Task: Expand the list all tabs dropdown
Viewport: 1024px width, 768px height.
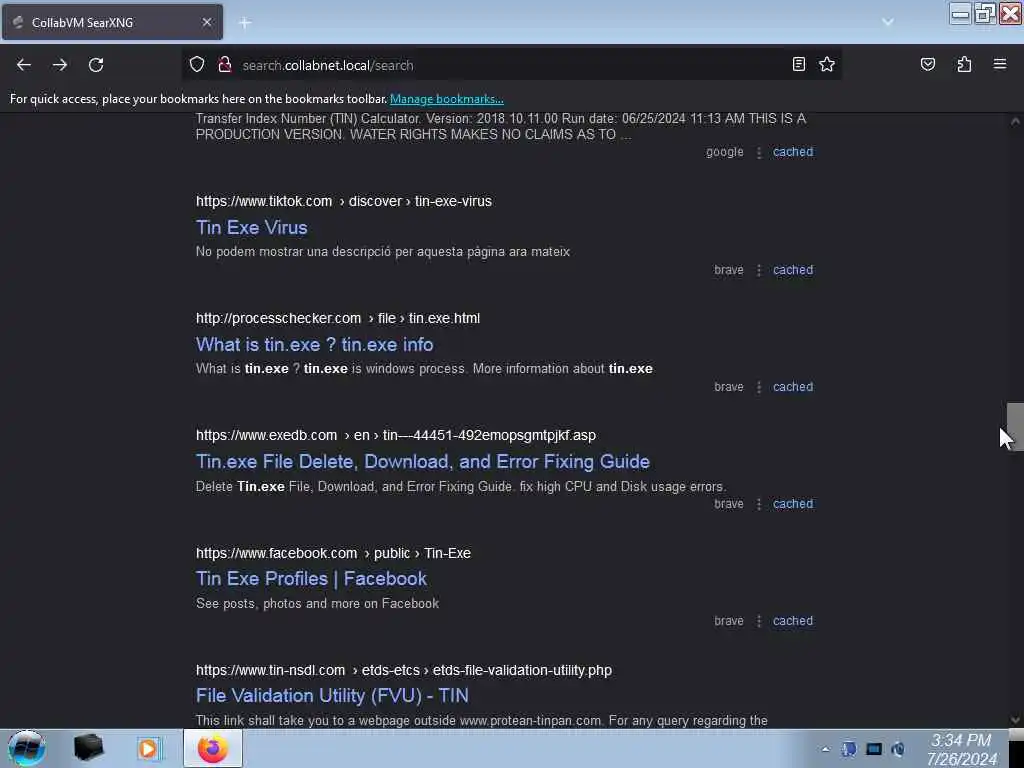Action: pos(888,22)
